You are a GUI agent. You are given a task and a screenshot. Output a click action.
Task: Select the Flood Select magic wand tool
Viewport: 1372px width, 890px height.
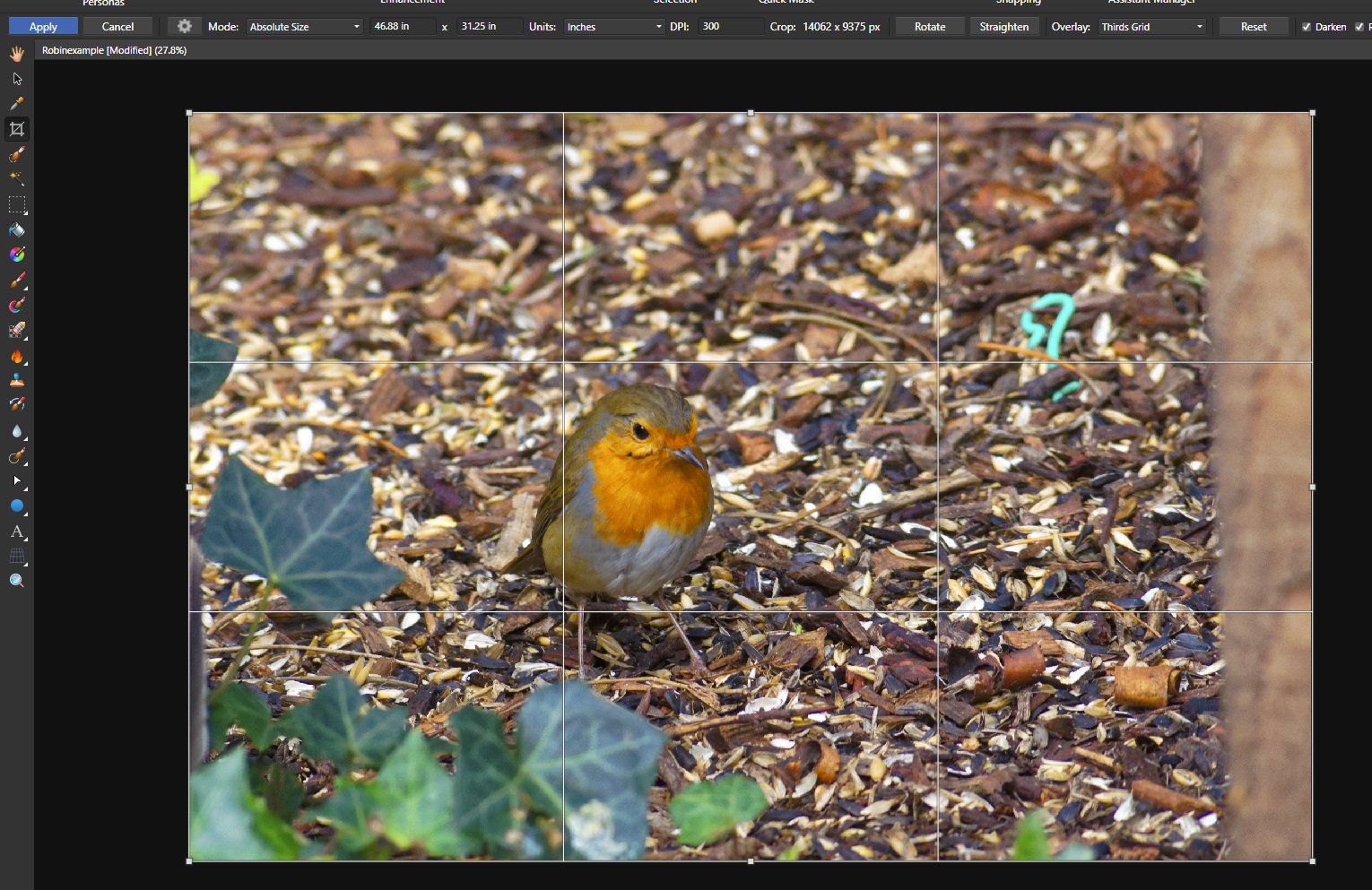(x=16, y=179)
